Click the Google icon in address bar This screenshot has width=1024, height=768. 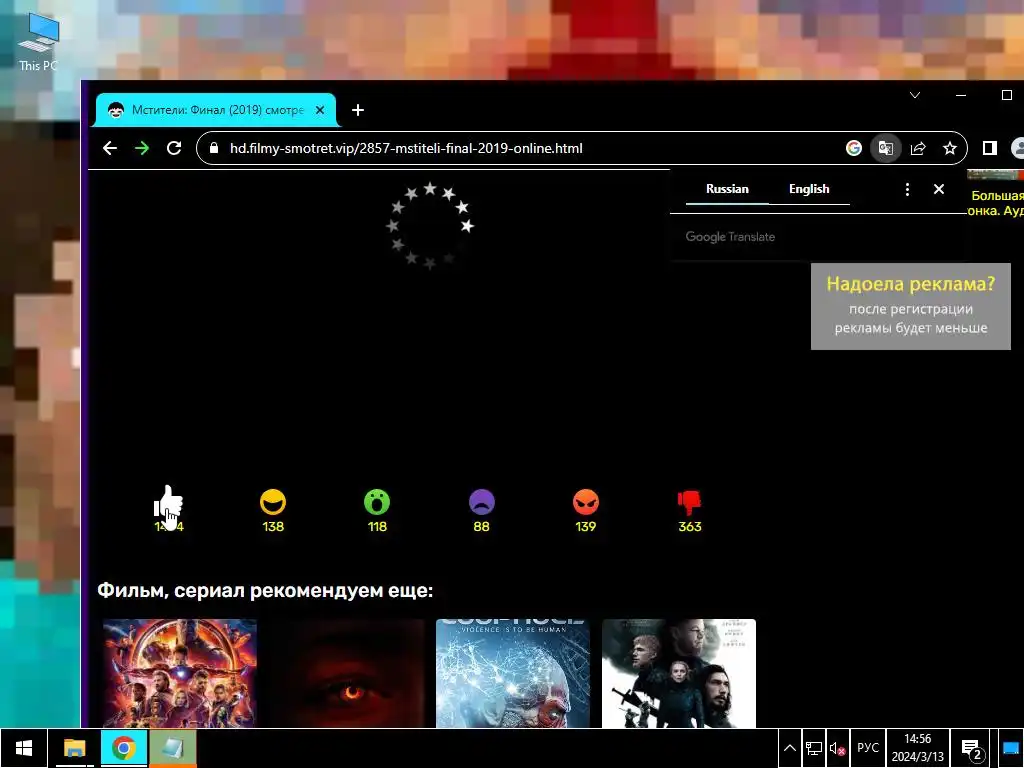click(x=854, y=148)
